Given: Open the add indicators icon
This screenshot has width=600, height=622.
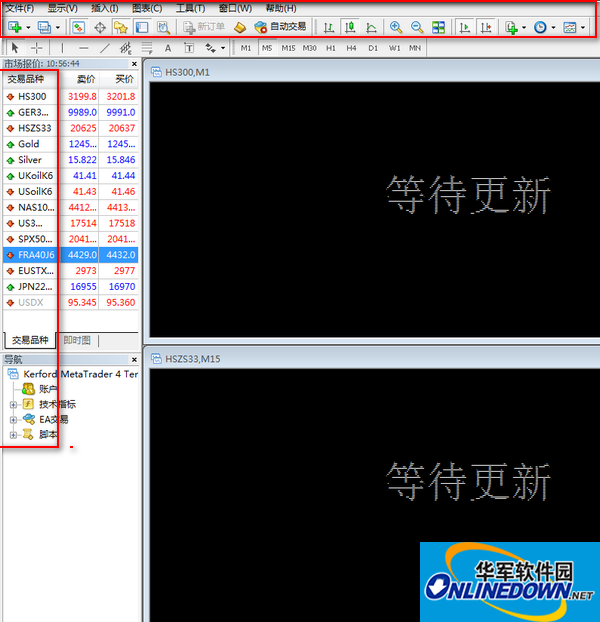Looking at the screenshot, I should 511,27.
